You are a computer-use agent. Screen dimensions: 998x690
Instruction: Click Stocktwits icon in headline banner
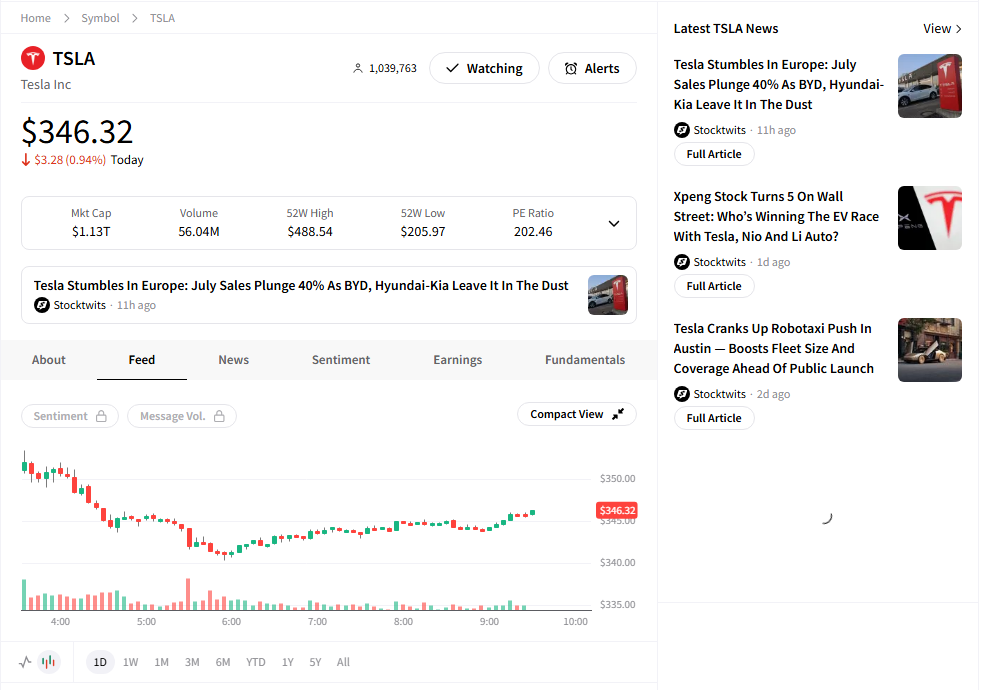[42, 305]
